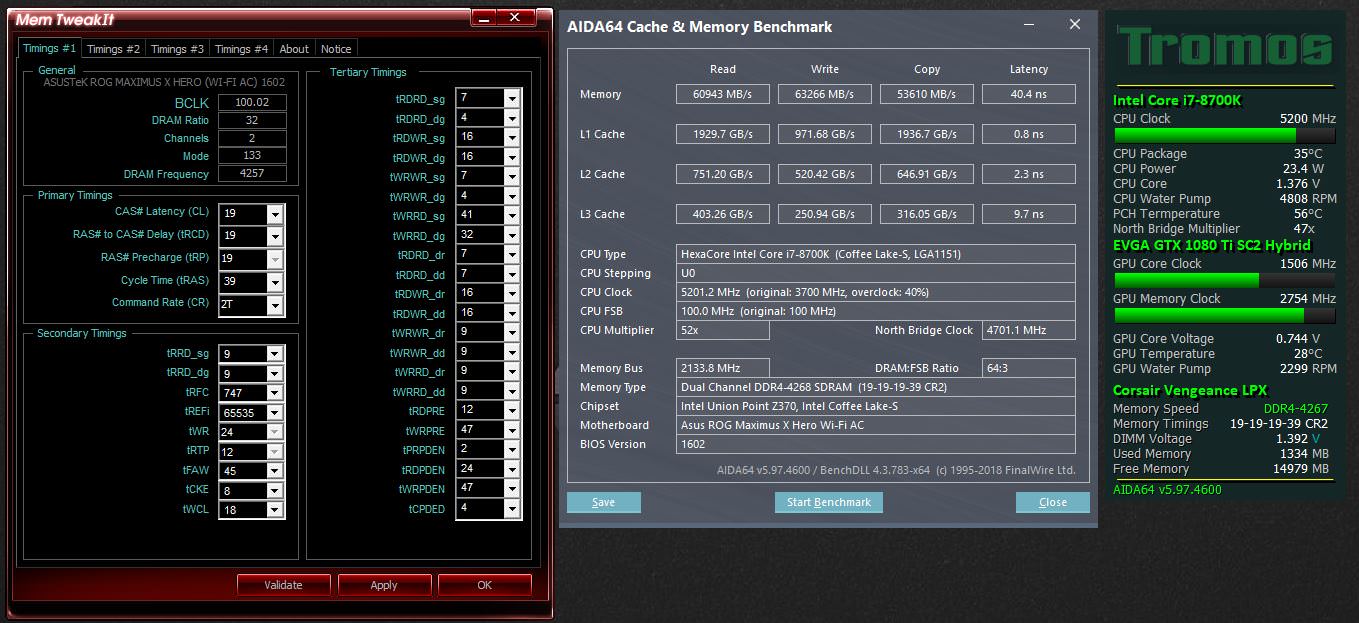The height and width of the screenshot is (623, 1359).
Task: Click OK in Mem TweakIt
Action: pyautogui.click(x=485, y=585)
